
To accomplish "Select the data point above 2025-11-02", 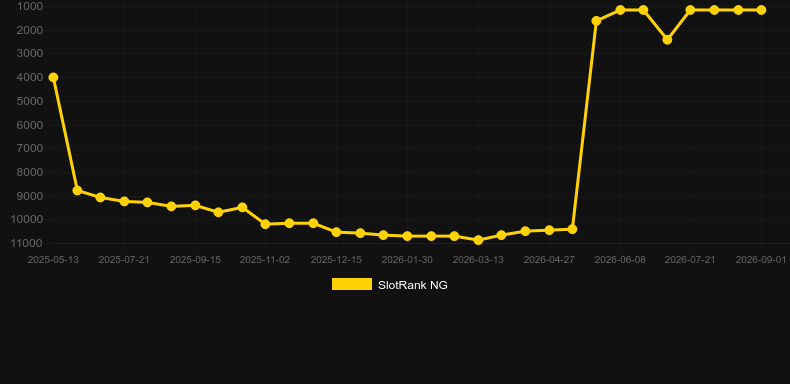I will tap(266, 224).
